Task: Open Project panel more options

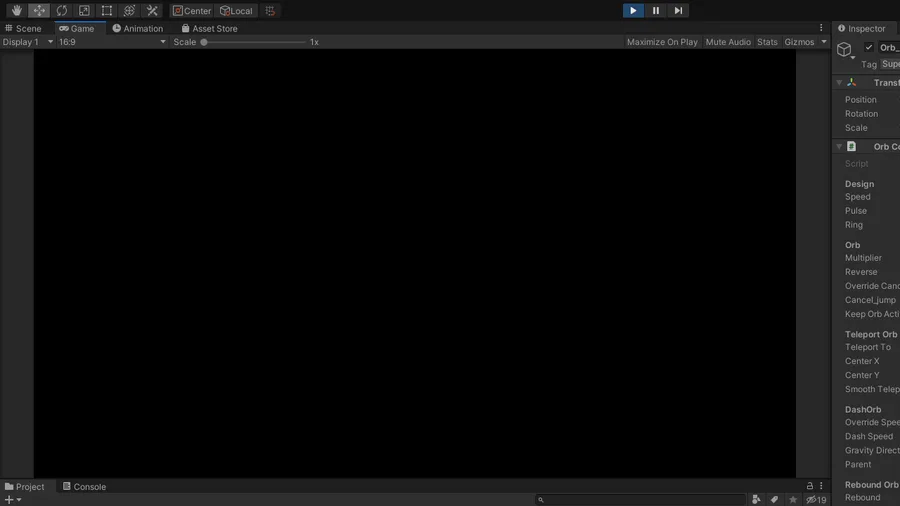Action: point(821,486)
